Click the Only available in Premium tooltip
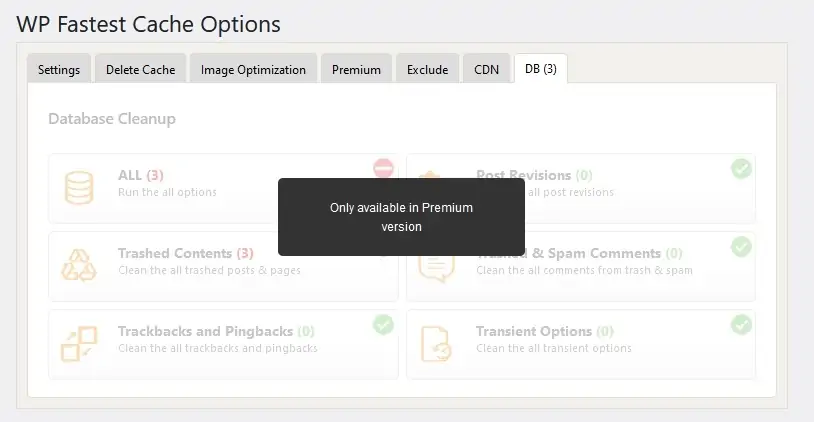The image size is (814, 422). (x=401, y=217)
